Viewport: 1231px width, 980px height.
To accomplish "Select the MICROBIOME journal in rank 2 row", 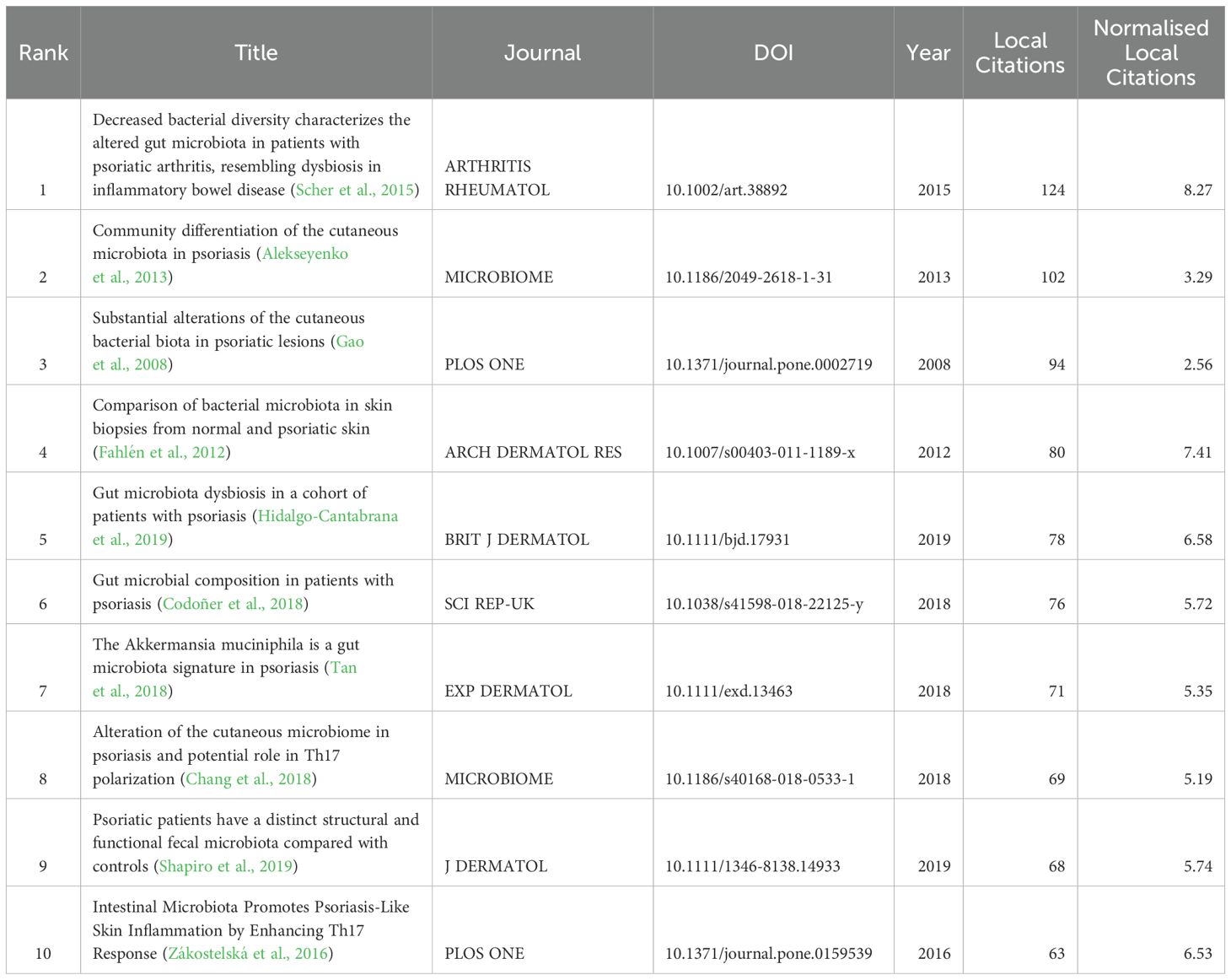I will pyautogui.click(x=499, y=277).
